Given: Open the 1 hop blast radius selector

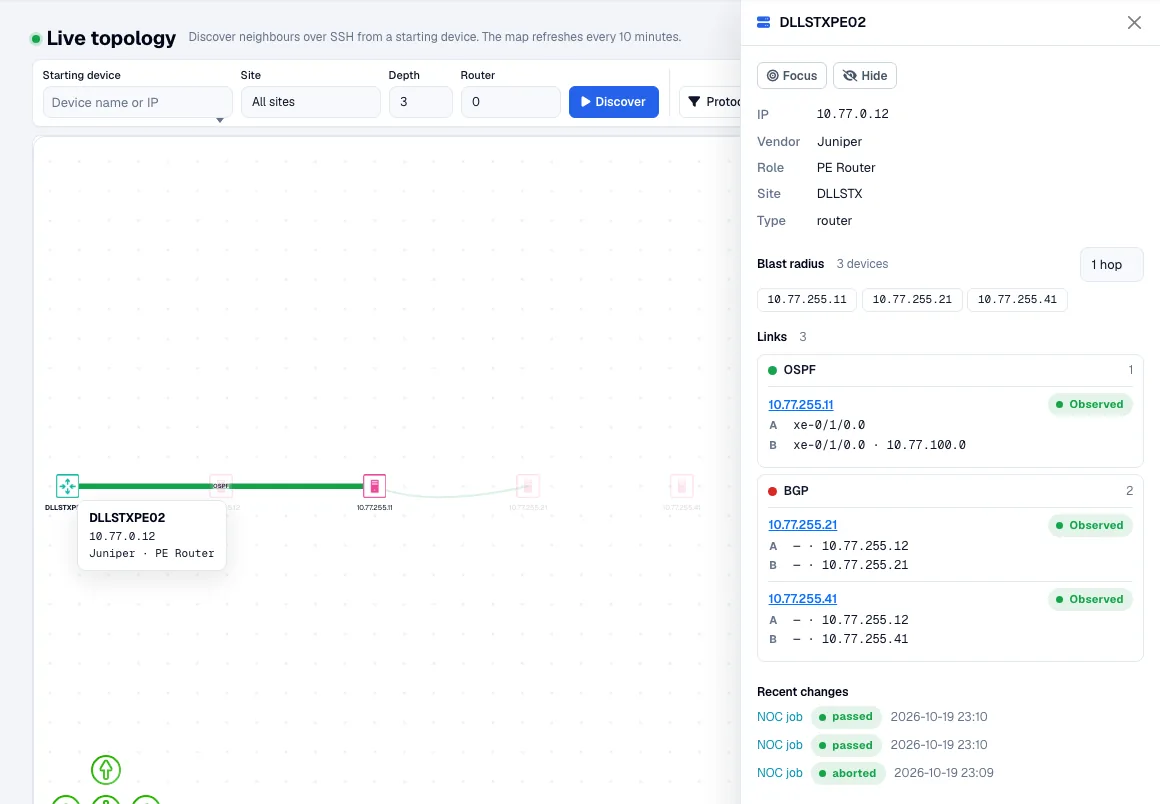Looking at the screenshot, I should (1111, 265).
